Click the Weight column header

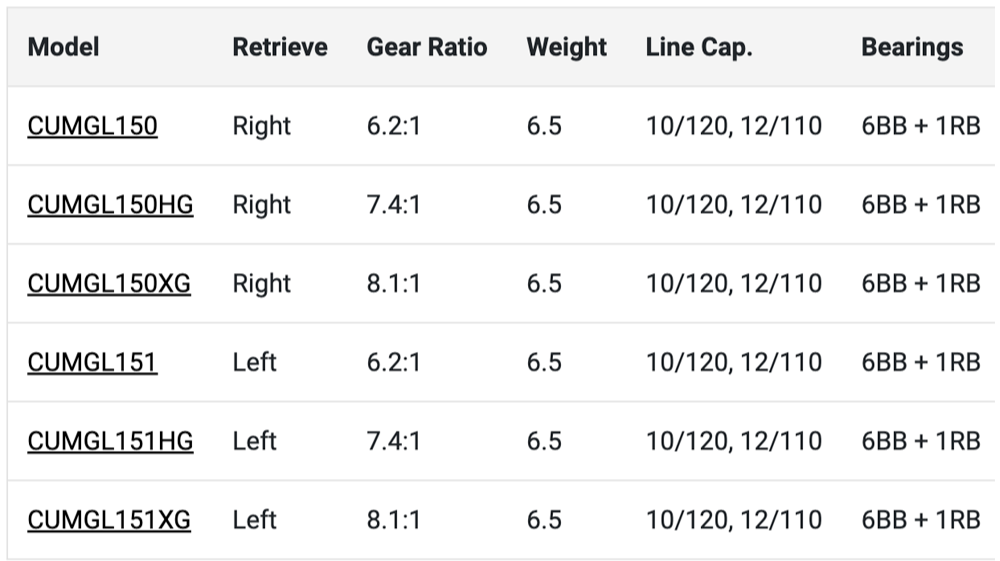[566, 47]
